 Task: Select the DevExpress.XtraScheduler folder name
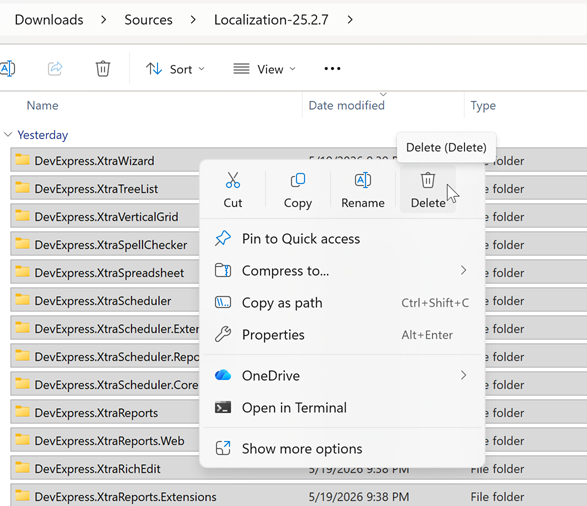coord(103,301)
